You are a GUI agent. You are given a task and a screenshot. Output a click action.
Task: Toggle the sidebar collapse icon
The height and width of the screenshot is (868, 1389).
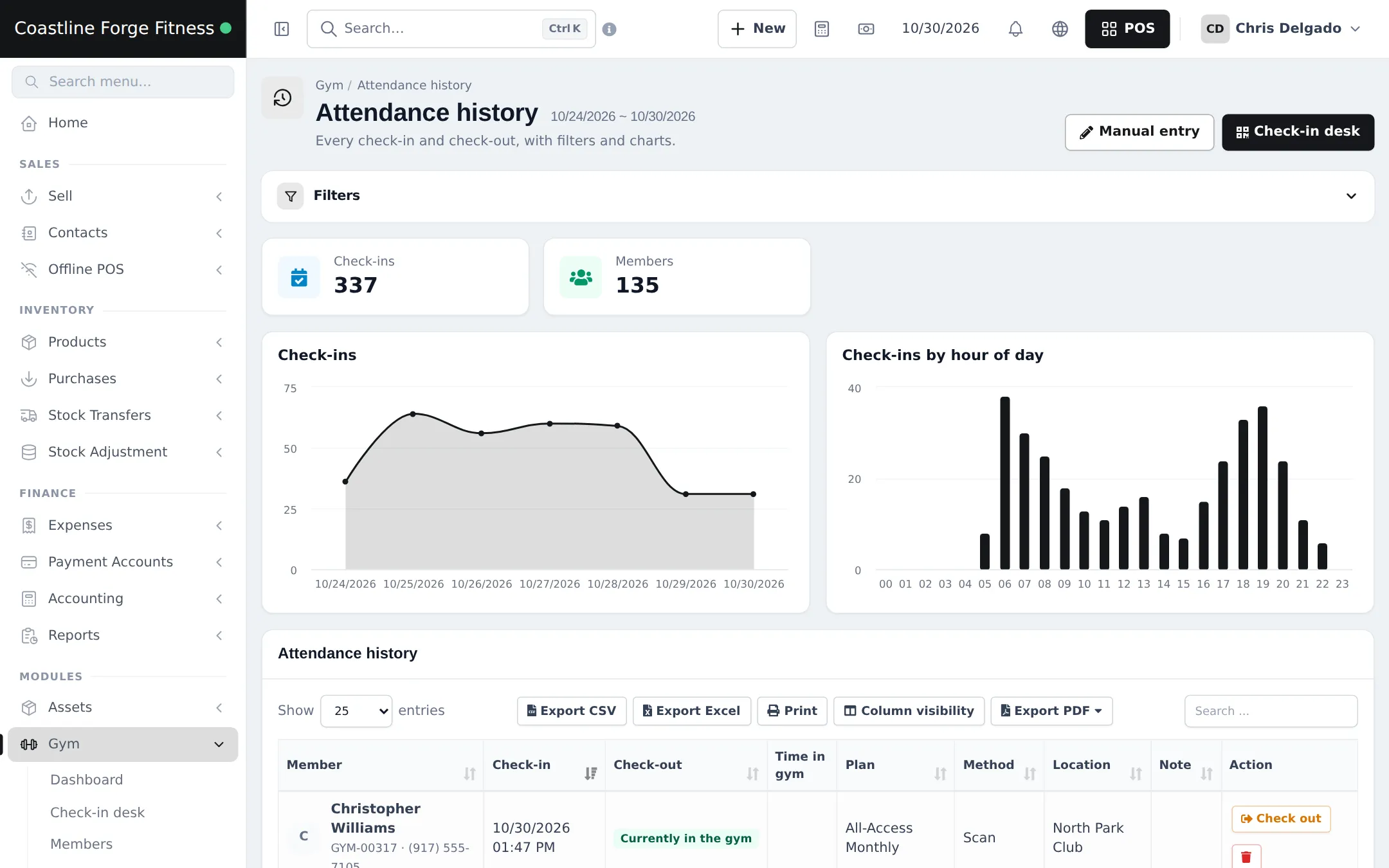[281, 29]
